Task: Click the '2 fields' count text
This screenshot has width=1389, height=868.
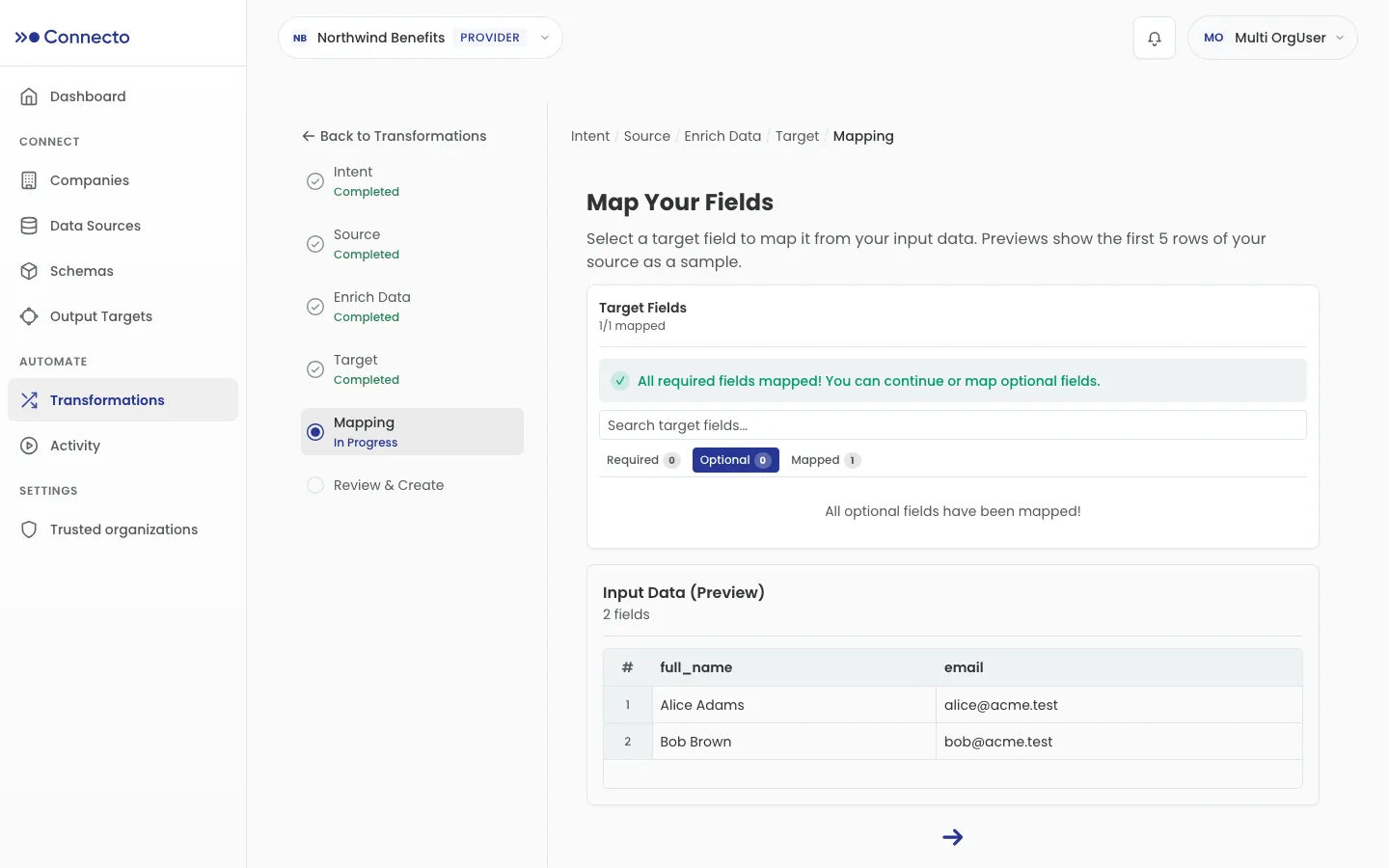Action: 626,614
